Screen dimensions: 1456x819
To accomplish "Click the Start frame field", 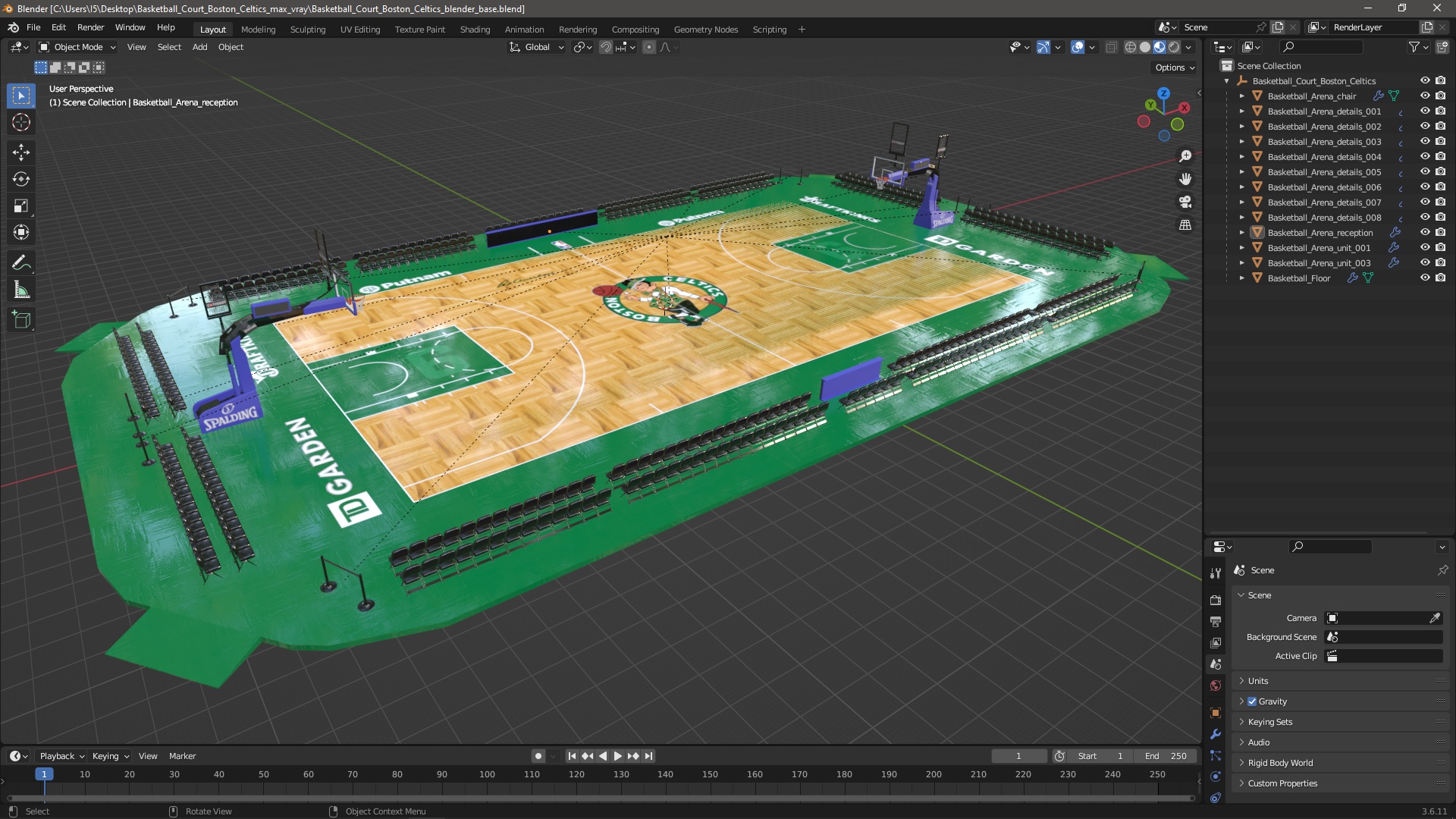I will [1100, 756].
